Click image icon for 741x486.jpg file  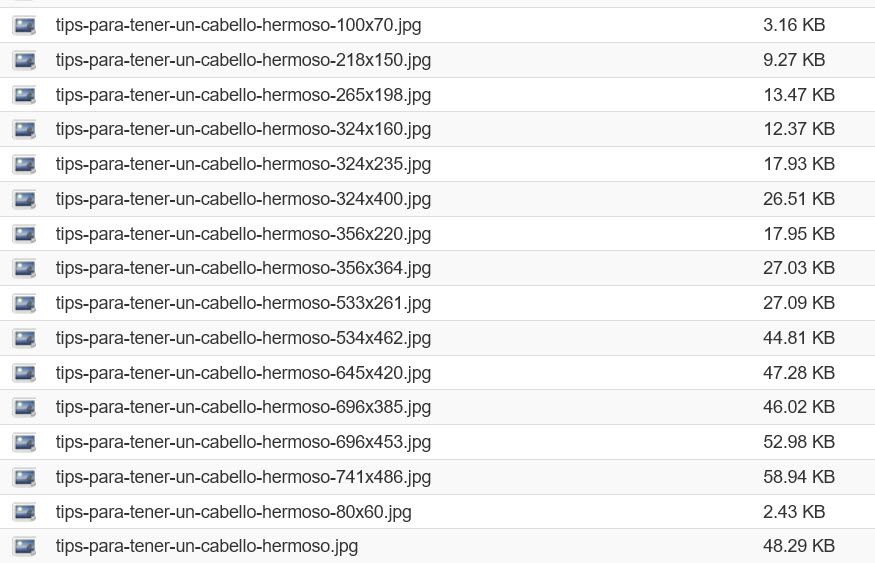[x=25, y=477]
